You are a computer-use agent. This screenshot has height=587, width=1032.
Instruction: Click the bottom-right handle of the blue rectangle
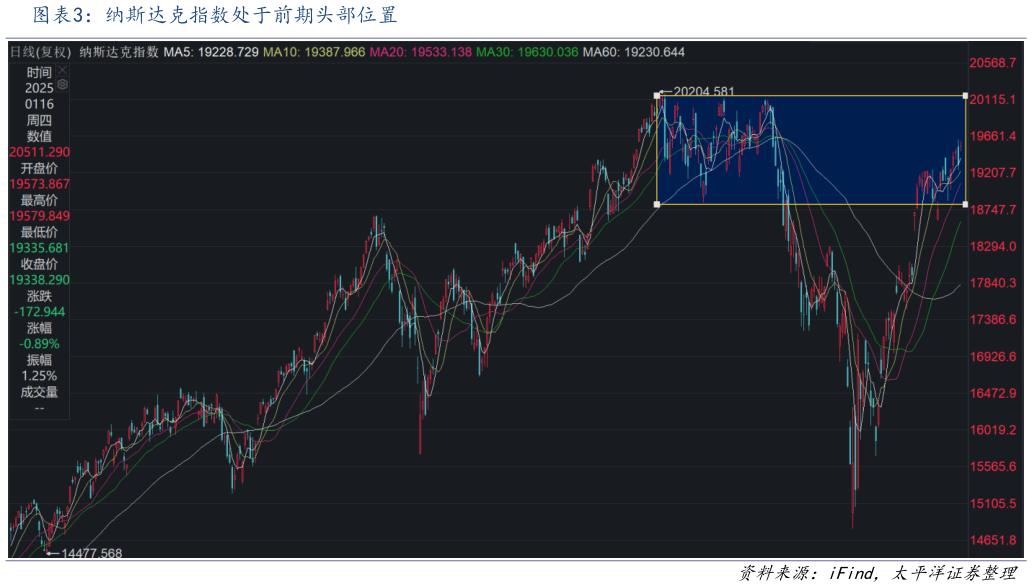coord(965,204)
